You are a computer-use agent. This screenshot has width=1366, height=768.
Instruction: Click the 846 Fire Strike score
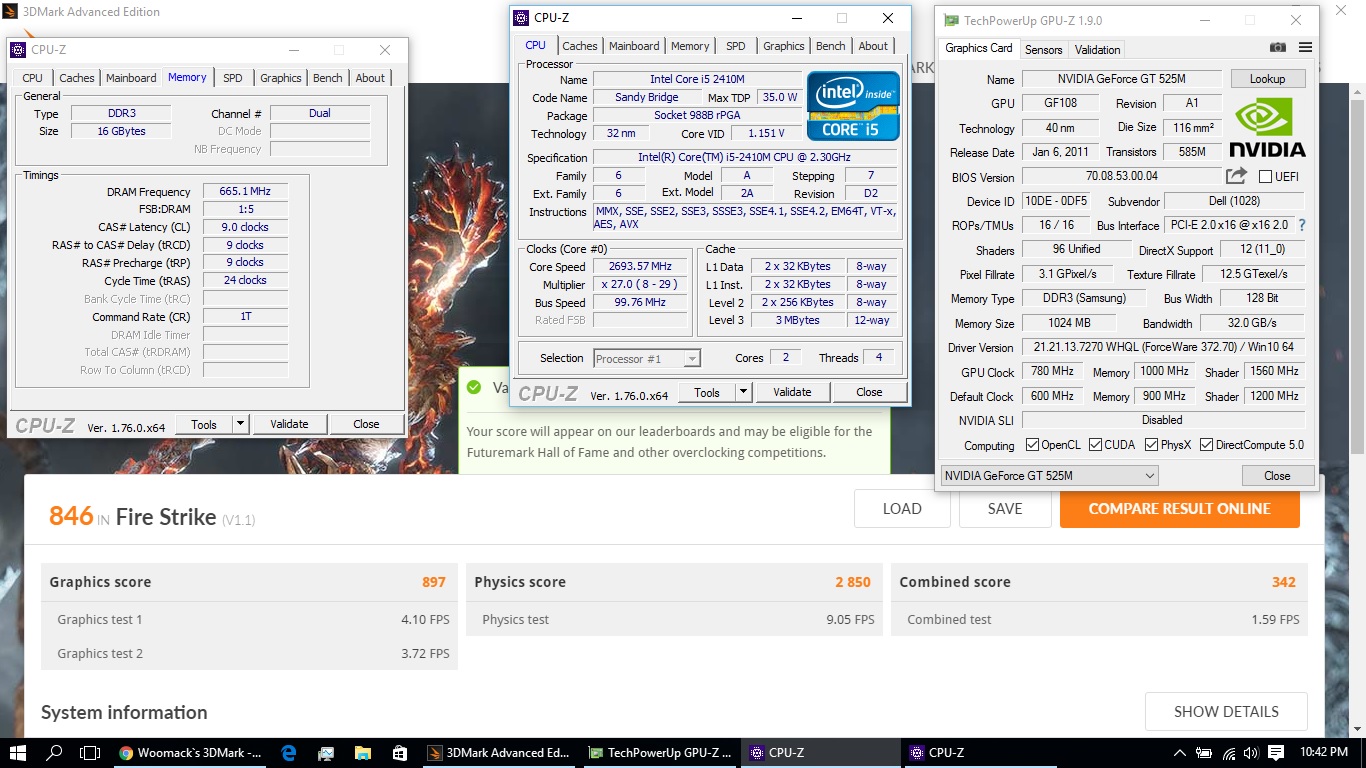[71, 516]
